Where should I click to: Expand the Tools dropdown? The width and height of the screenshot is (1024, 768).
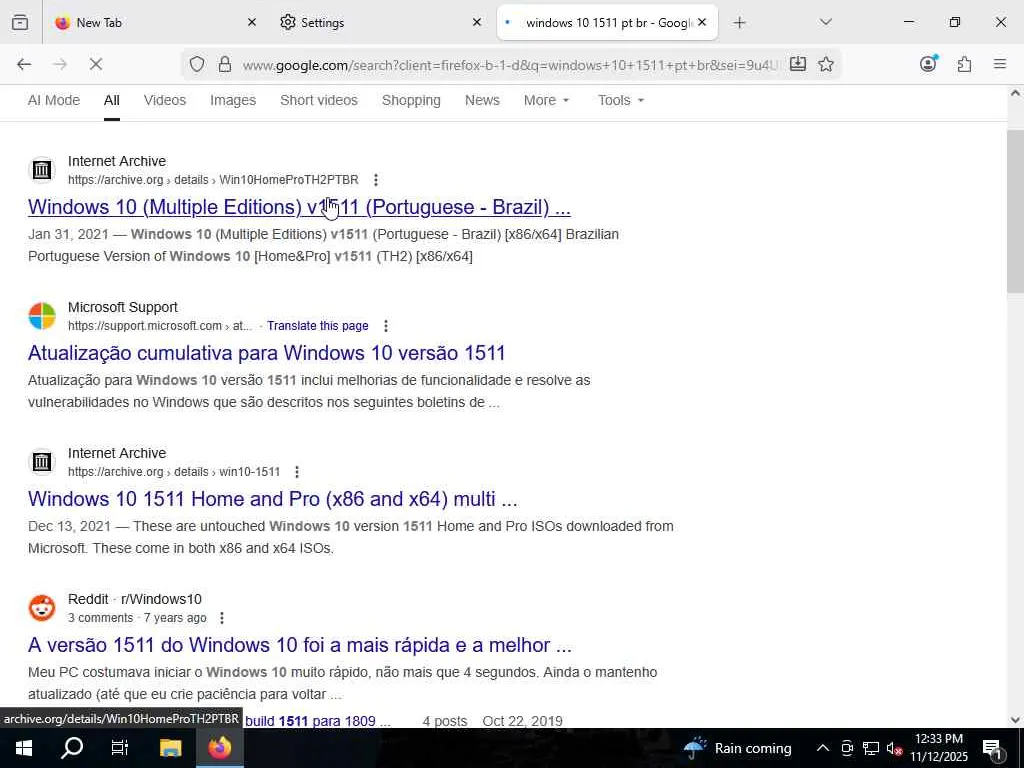coord(620,100)
